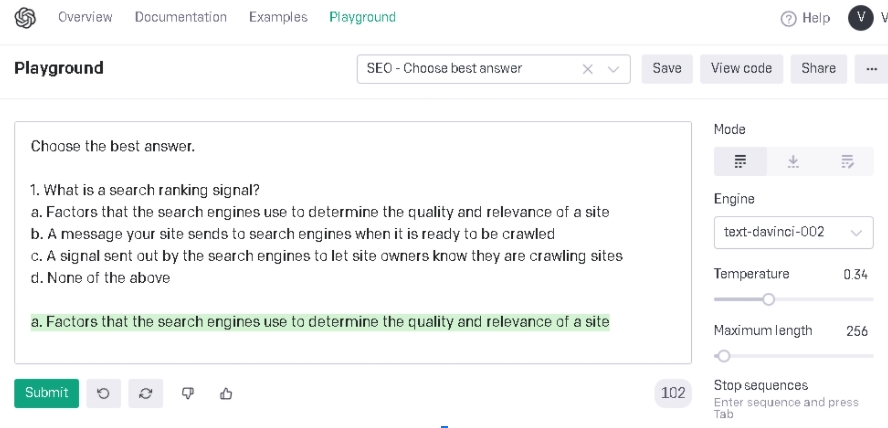Open the Examples tab
The image size is (888, 428).
coord(278,17)
